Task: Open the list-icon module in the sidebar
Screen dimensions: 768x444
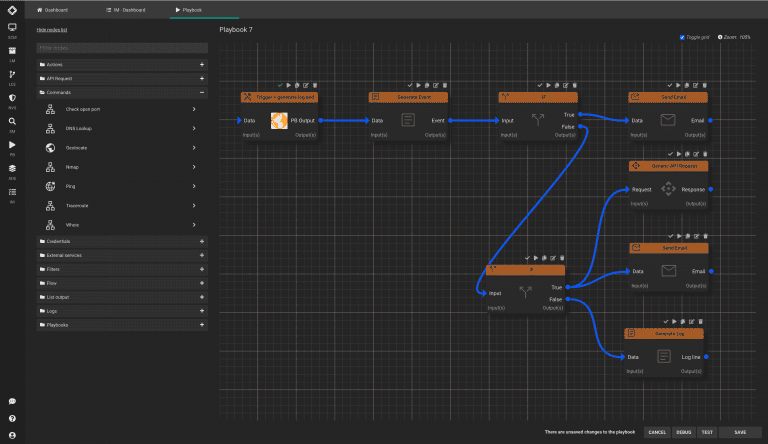Action: click(12, 192)
